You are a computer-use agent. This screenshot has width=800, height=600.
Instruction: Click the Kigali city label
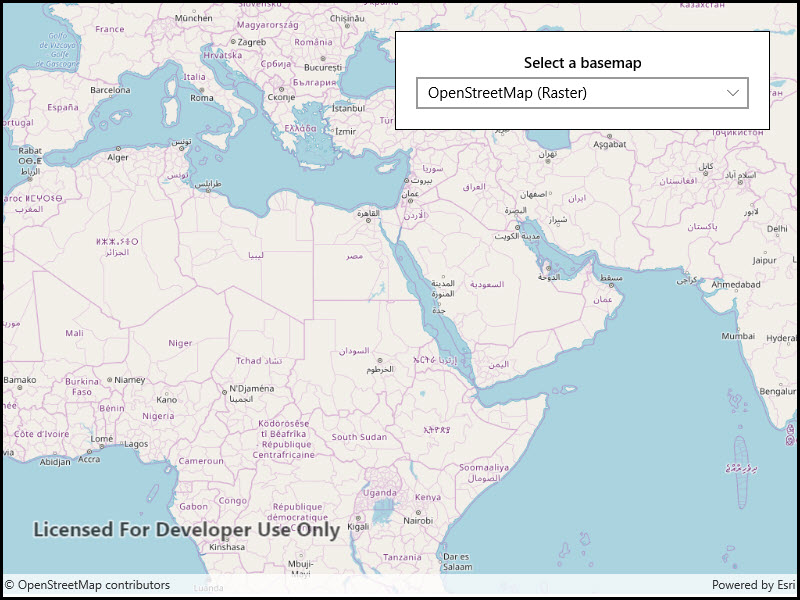(x=358, y=527)
